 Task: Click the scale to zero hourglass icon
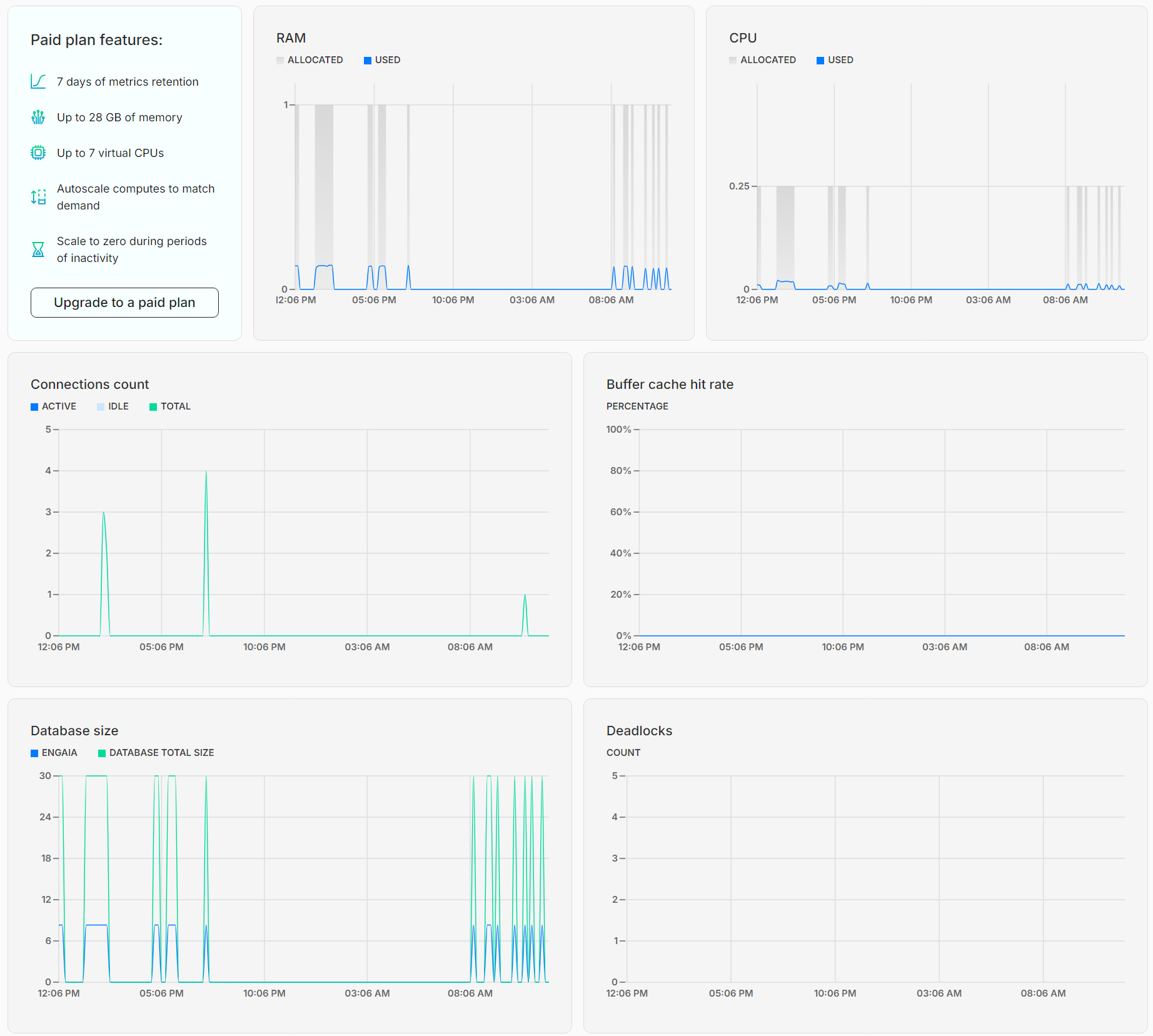click(38, 249)
